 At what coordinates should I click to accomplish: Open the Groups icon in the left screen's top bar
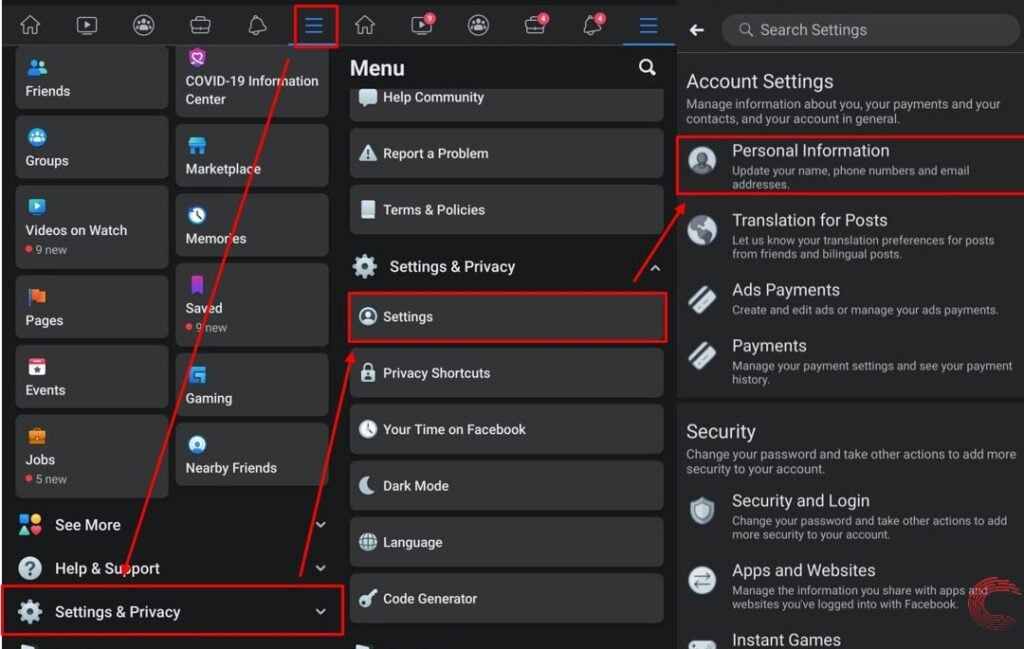pos(144,25)
